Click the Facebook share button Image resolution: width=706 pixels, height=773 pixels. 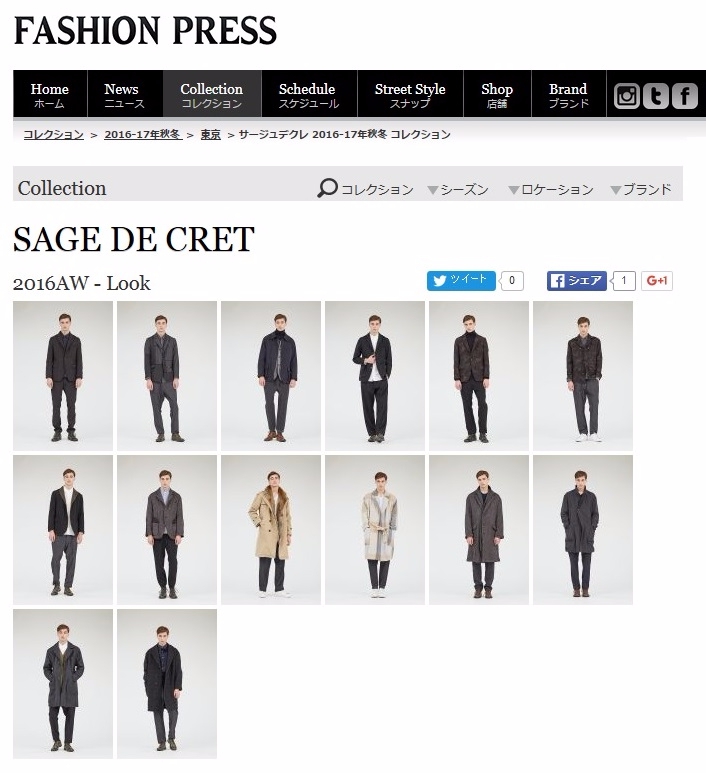[x=576, y=281]
